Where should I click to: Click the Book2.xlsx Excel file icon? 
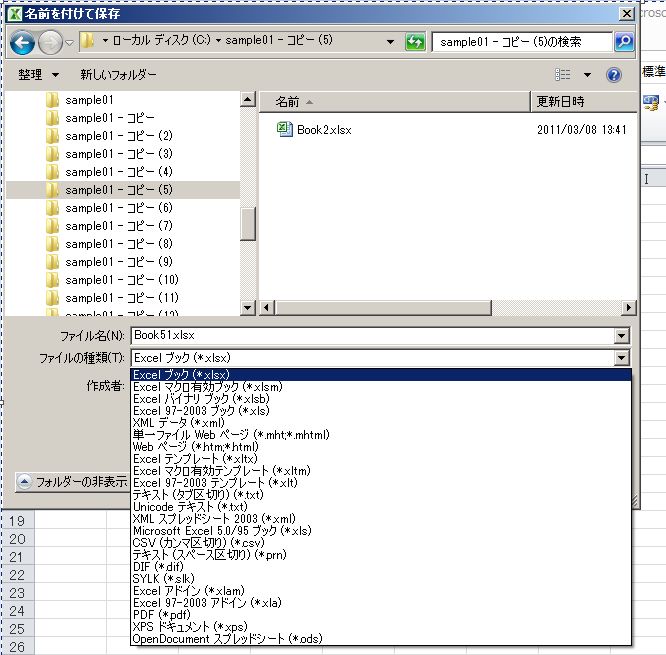(284, 129)
